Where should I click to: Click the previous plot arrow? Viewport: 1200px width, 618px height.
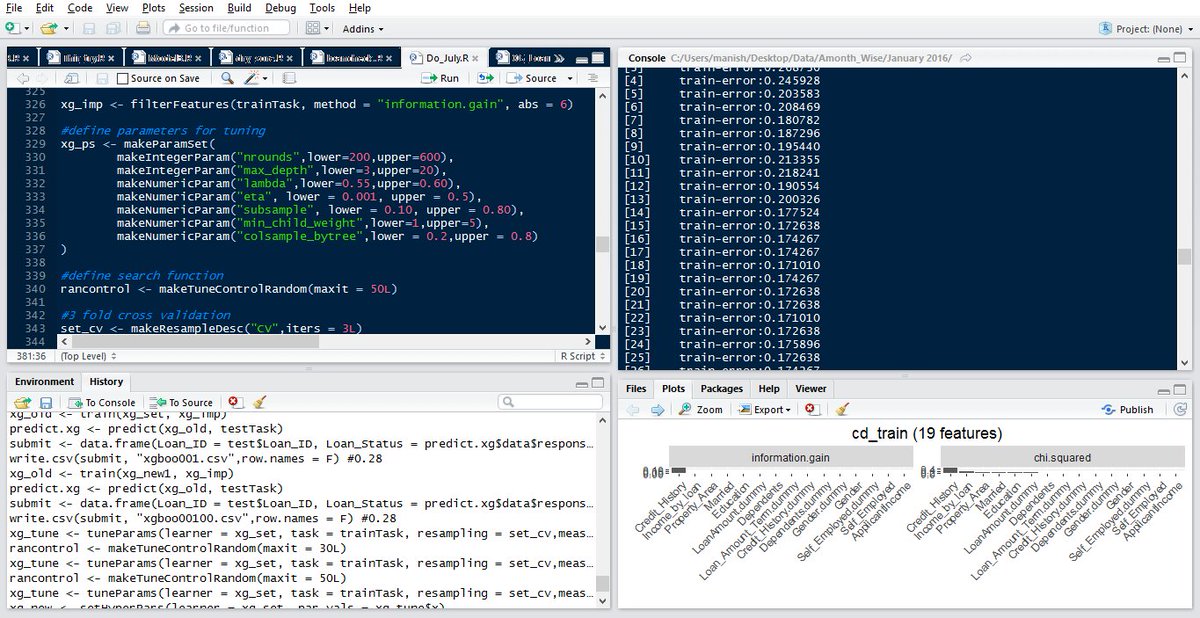pyautogui.click(x=632, y=409)
